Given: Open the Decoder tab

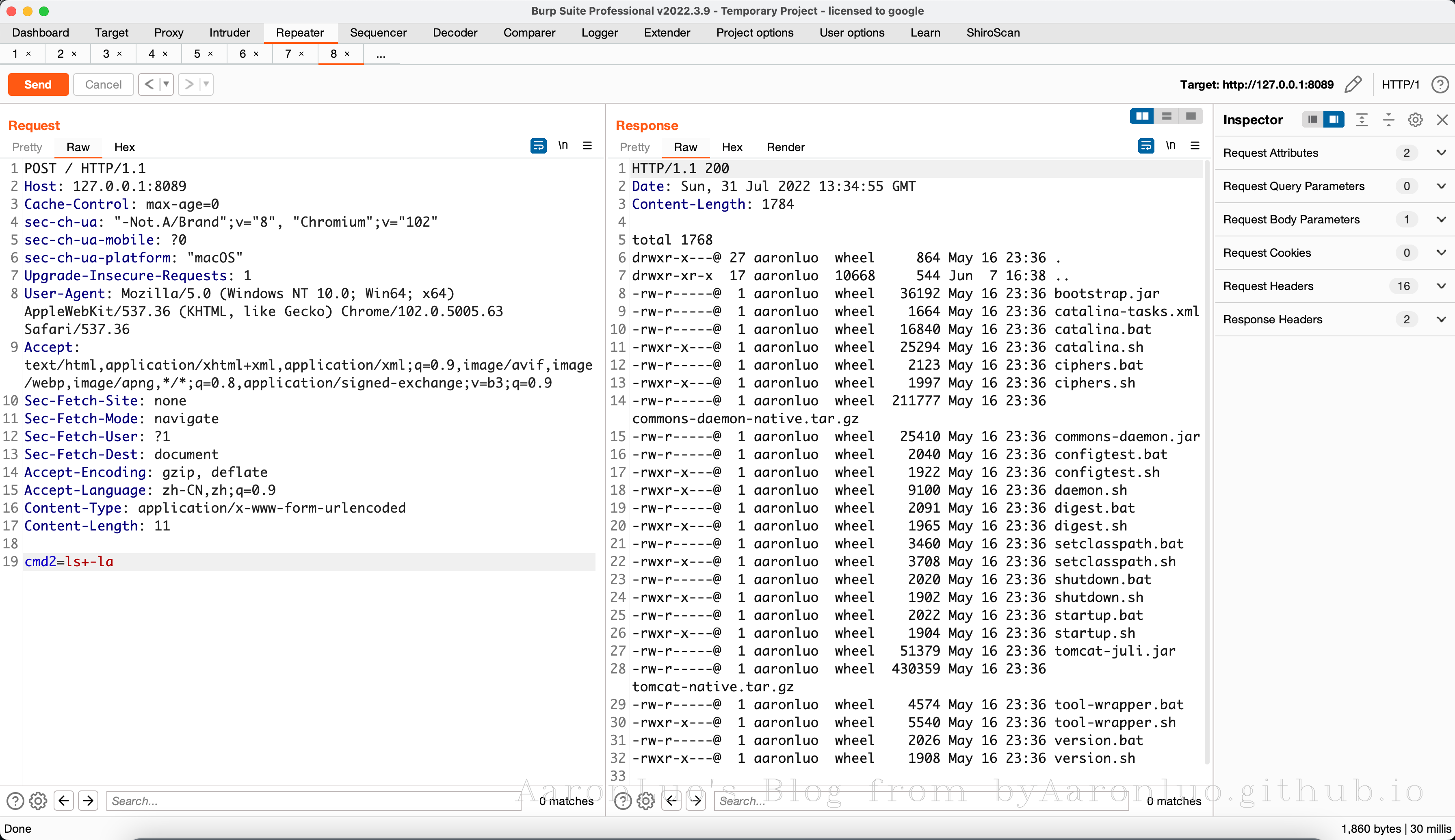Looking at the screenshot, I should click(455, 33).
